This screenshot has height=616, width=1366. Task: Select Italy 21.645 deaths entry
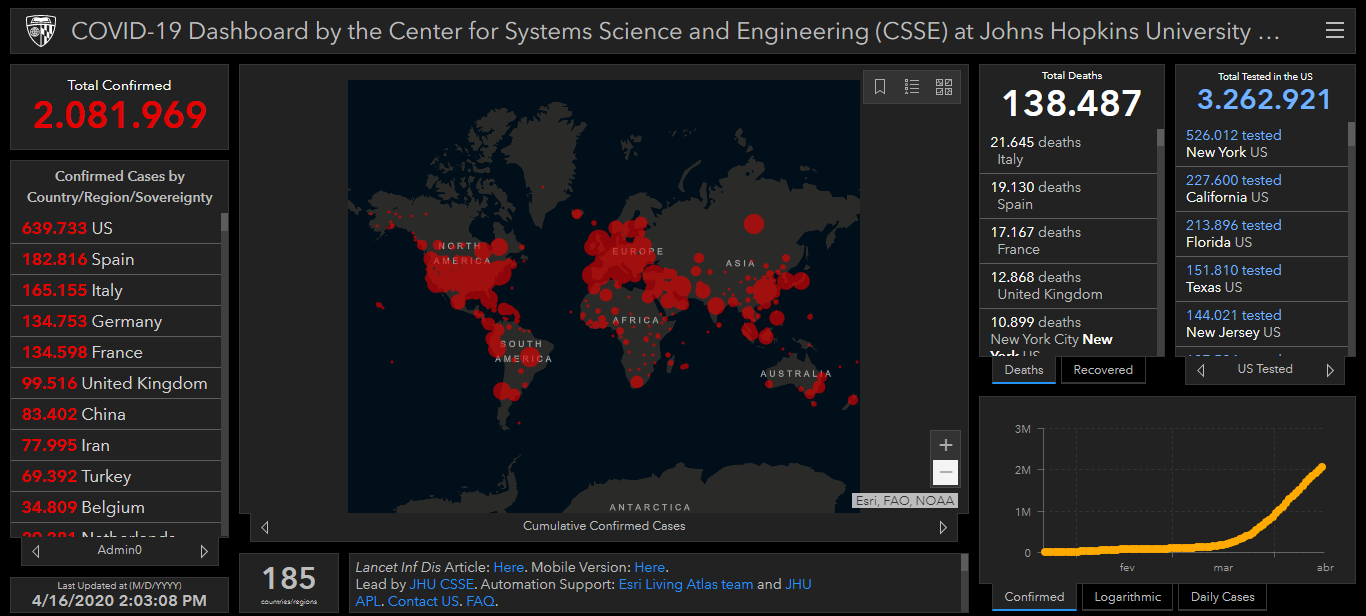pyautogui.click(x=1068, y=151)
